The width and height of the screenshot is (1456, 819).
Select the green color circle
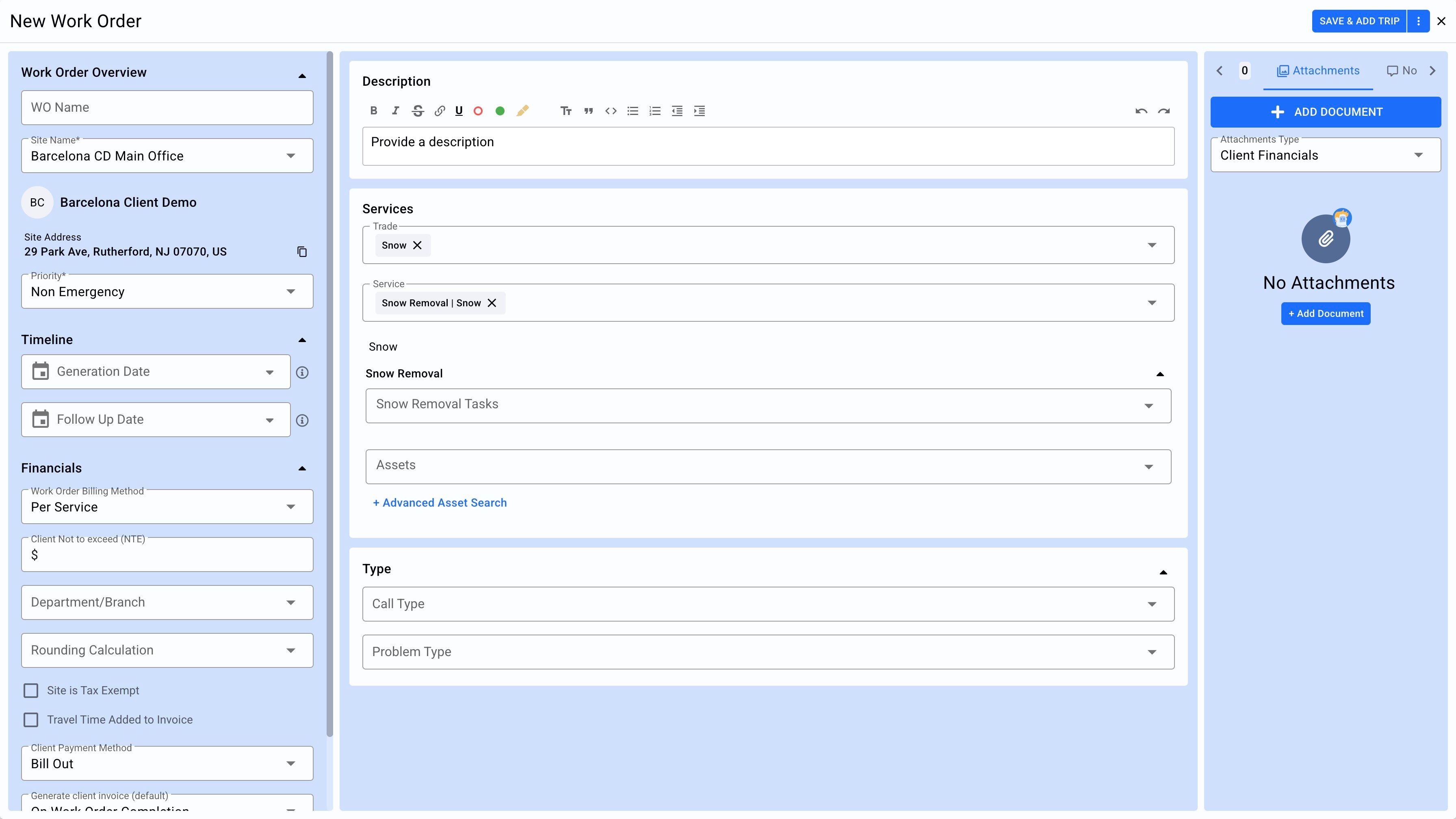point(500,111)
